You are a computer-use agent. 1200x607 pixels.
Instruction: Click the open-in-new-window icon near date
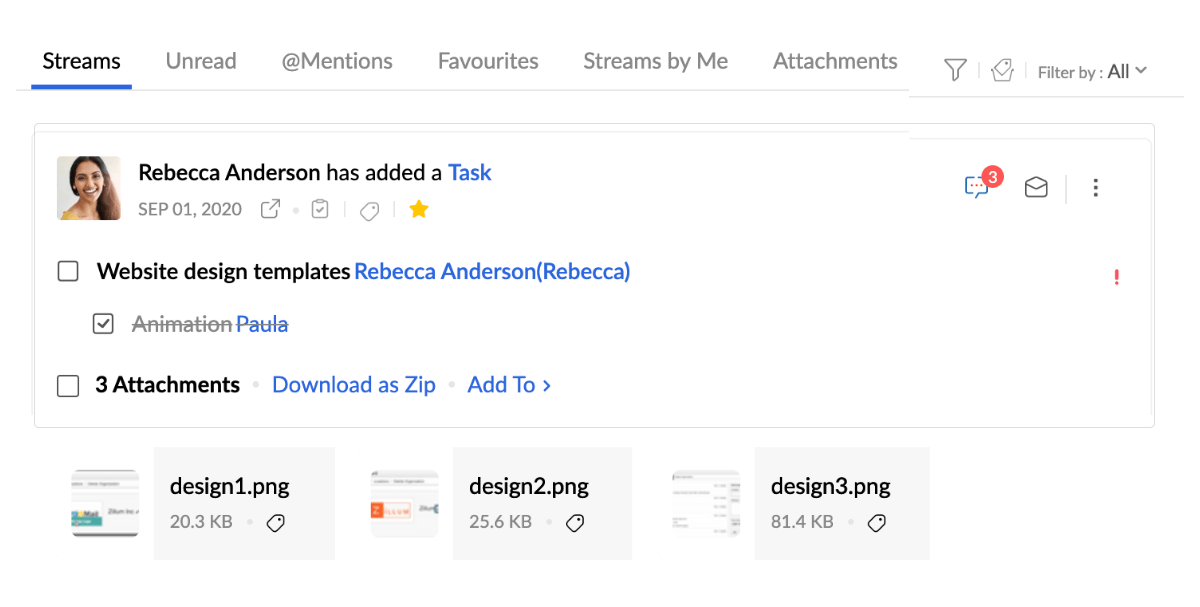point(270,210)
